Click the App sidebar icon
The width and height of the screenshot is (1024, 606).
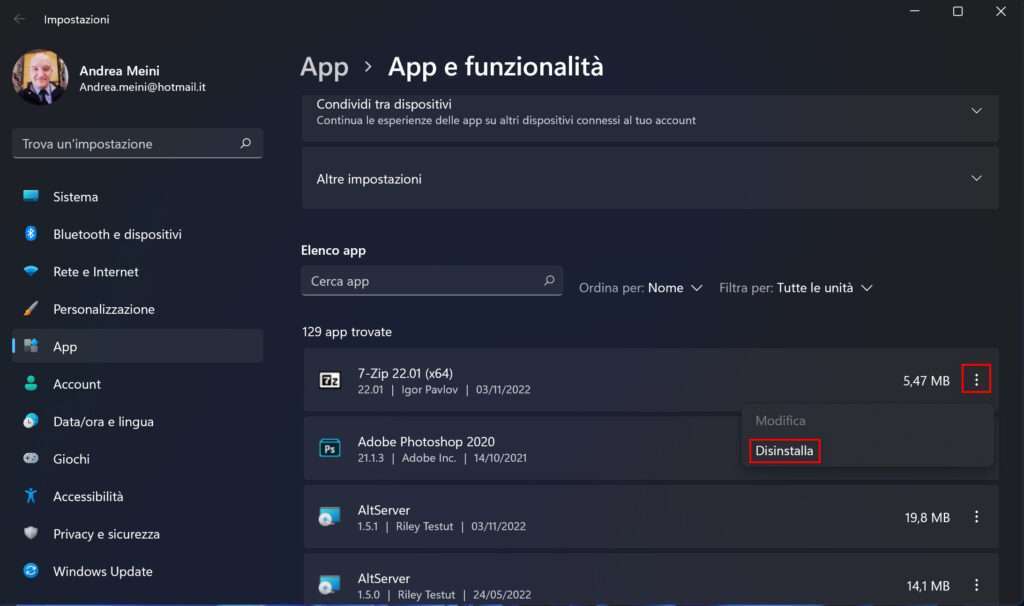(31, 346)
